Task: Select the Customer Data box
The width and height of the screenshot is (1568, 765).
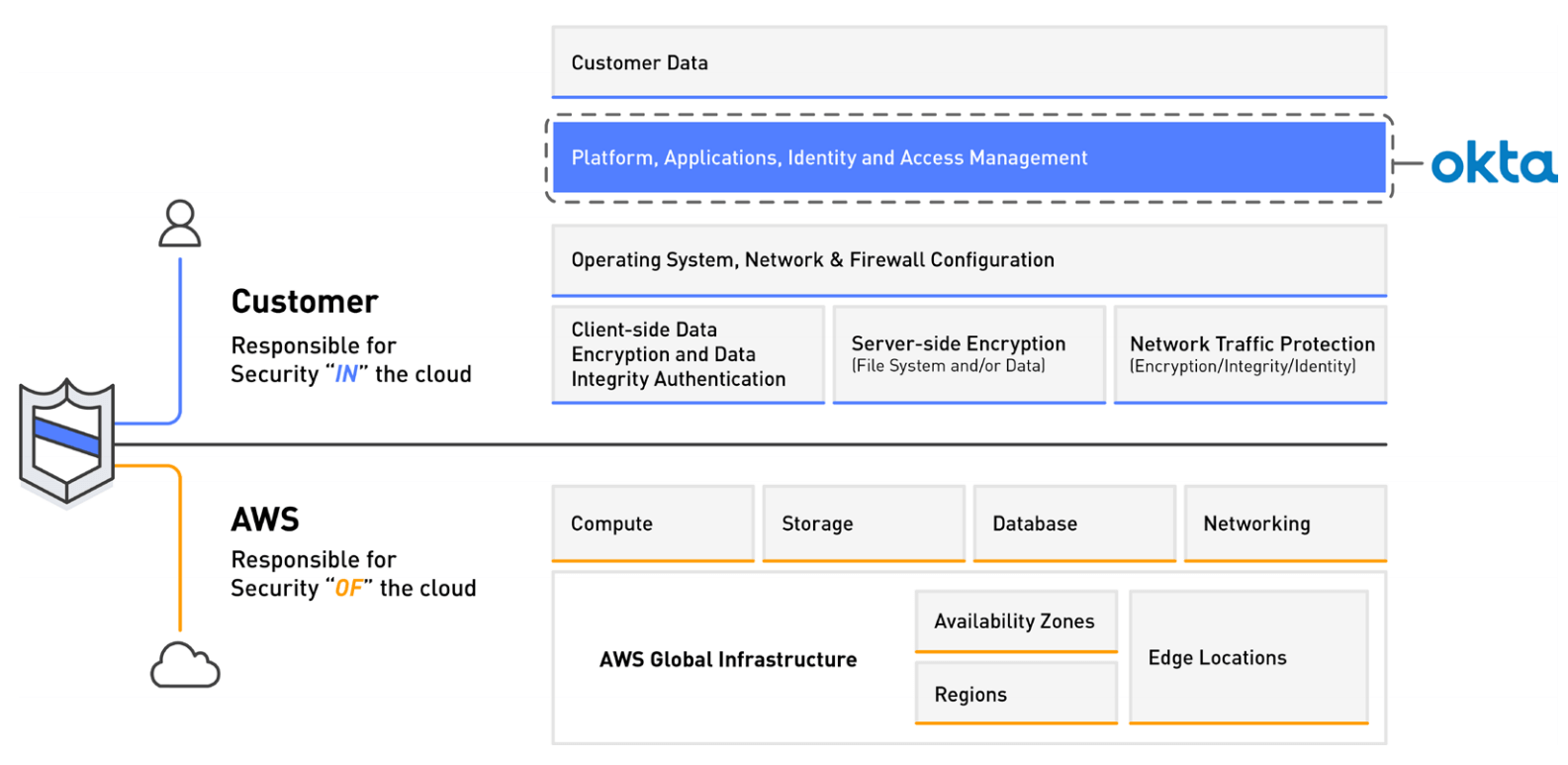Action: (968, 62)
